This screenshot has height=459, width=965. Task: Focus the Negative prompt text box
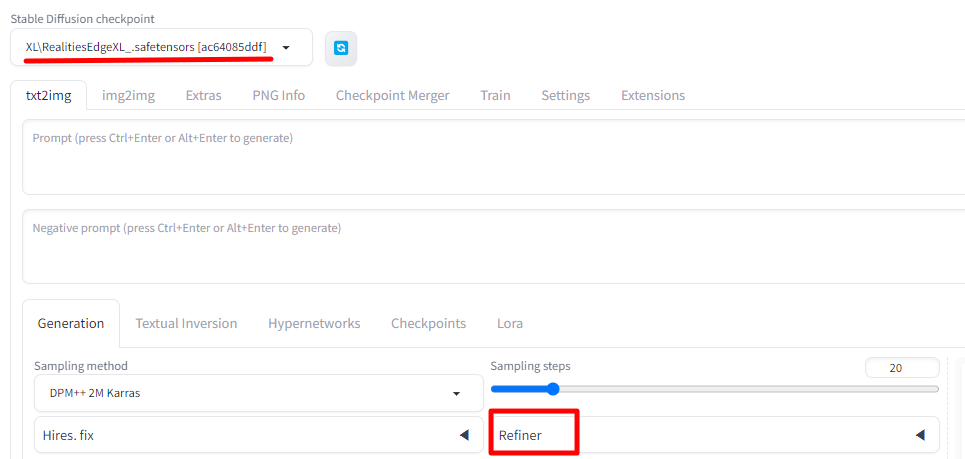tap(494, 247)
